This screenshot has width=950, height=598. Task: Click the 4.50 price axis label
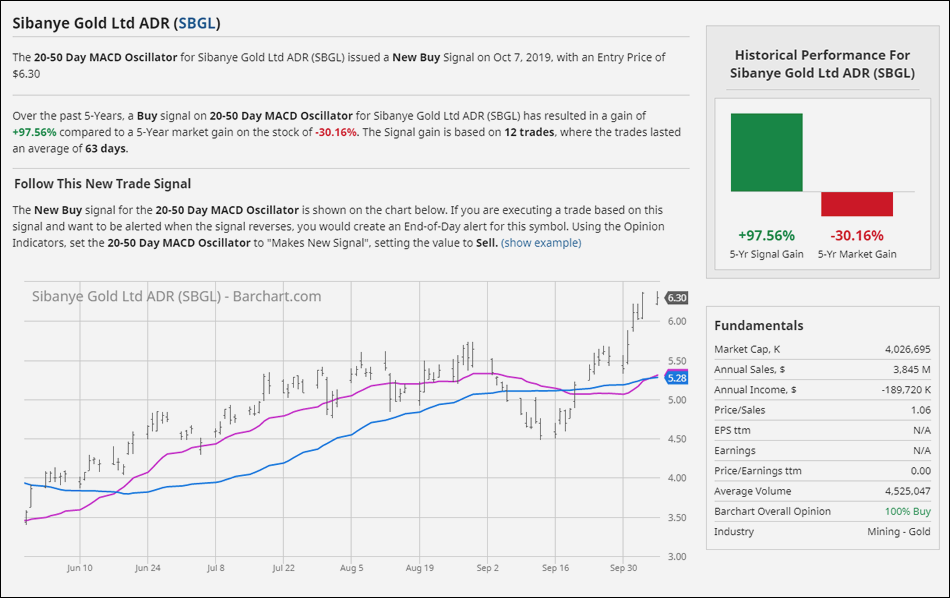[x=677, y=439]
